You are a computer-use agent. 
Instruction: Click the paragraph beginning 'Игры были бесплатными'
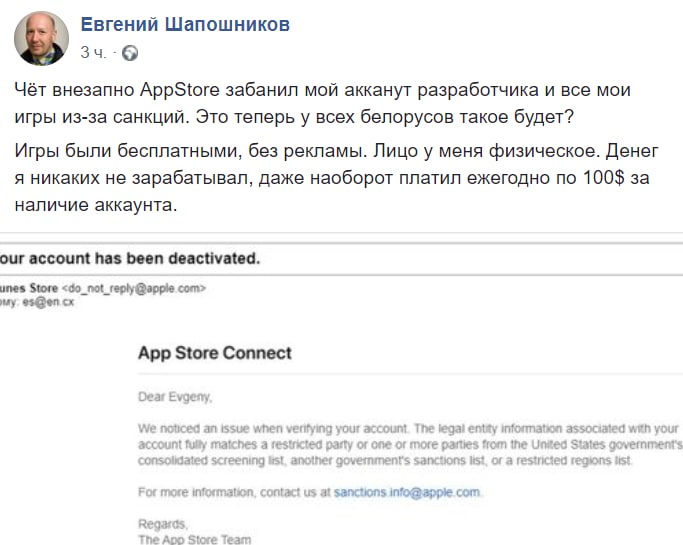pyautogui.click(x=336, y=178)
